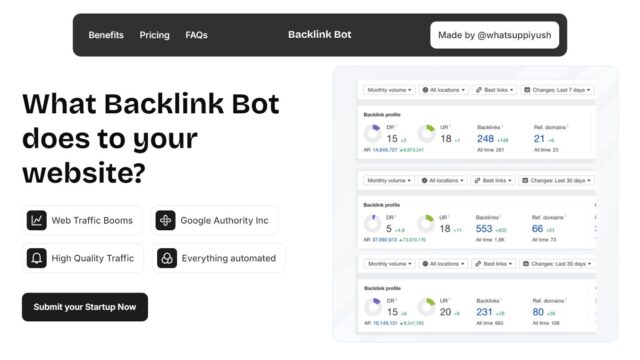640x360 pixels.
Task: Click the Web Traffic Booms chart icon
Action: 37,220
